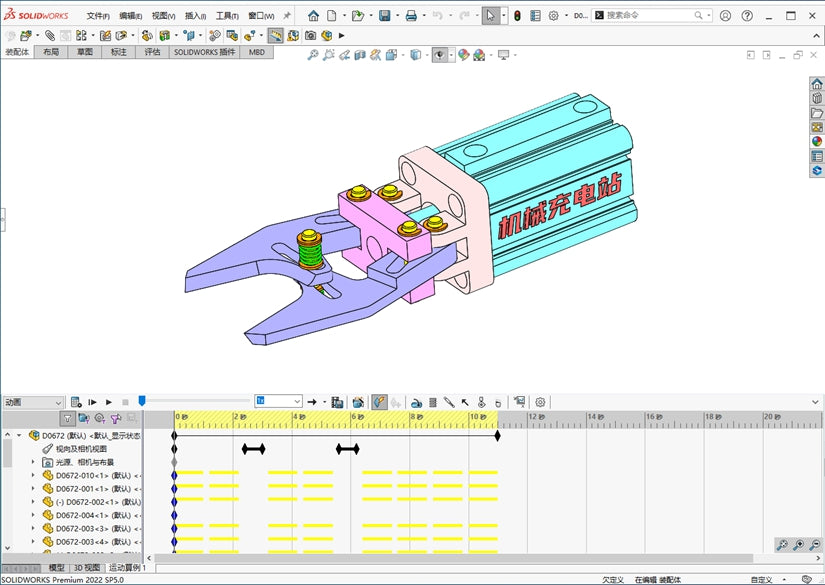Click the Edit Appearance color ball

(x=463, y=55)
